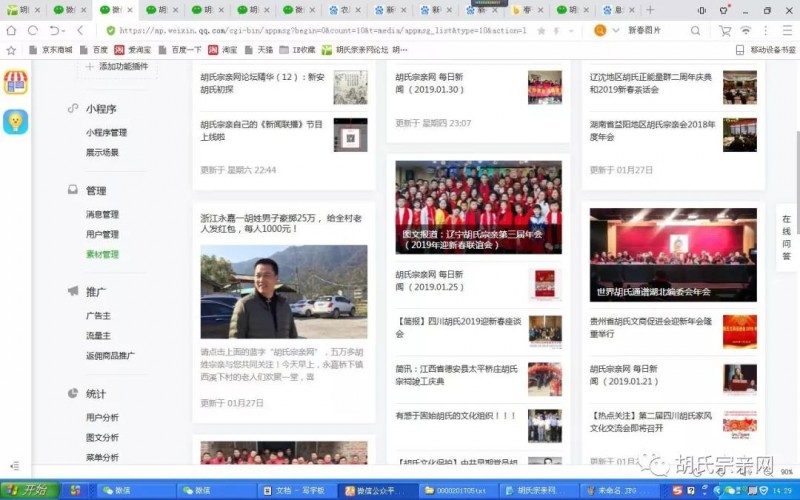800x500 pixels.
Task: Open 消息管理 in the sidebar
Action: click(x=102, y=214)
